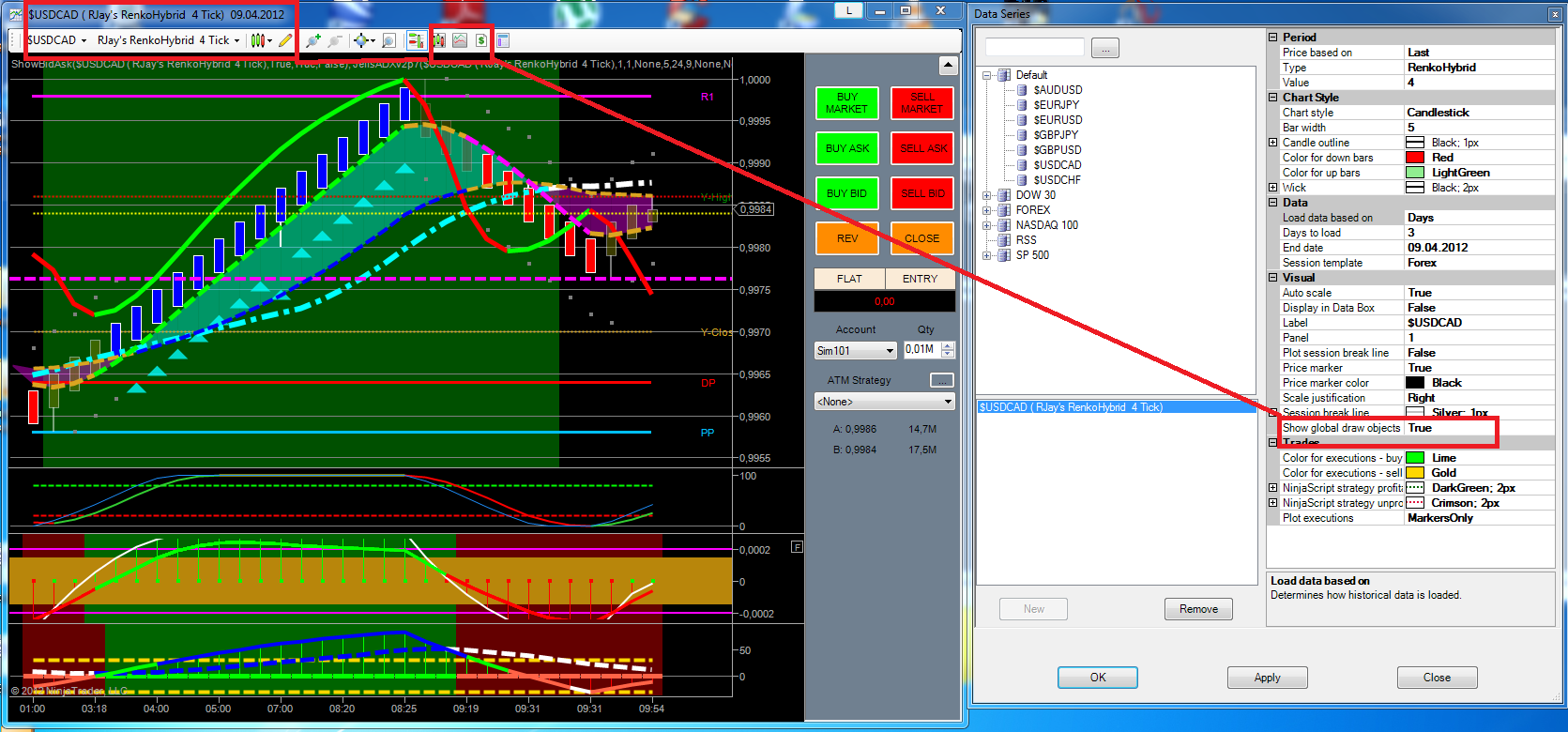Click the zoom in magnifier icon
Viewport: 1568px width, 732px height.
313,40
